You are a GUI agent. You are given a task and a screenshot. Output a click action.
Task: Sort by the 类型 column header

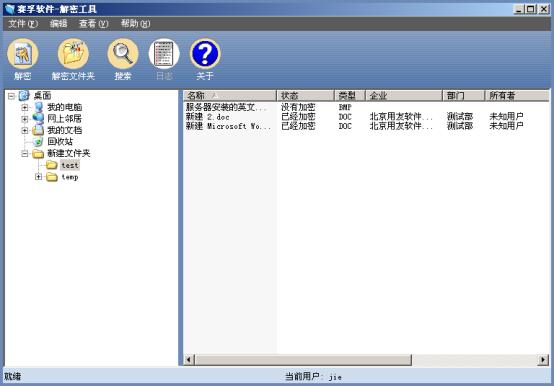coord(350,95)
